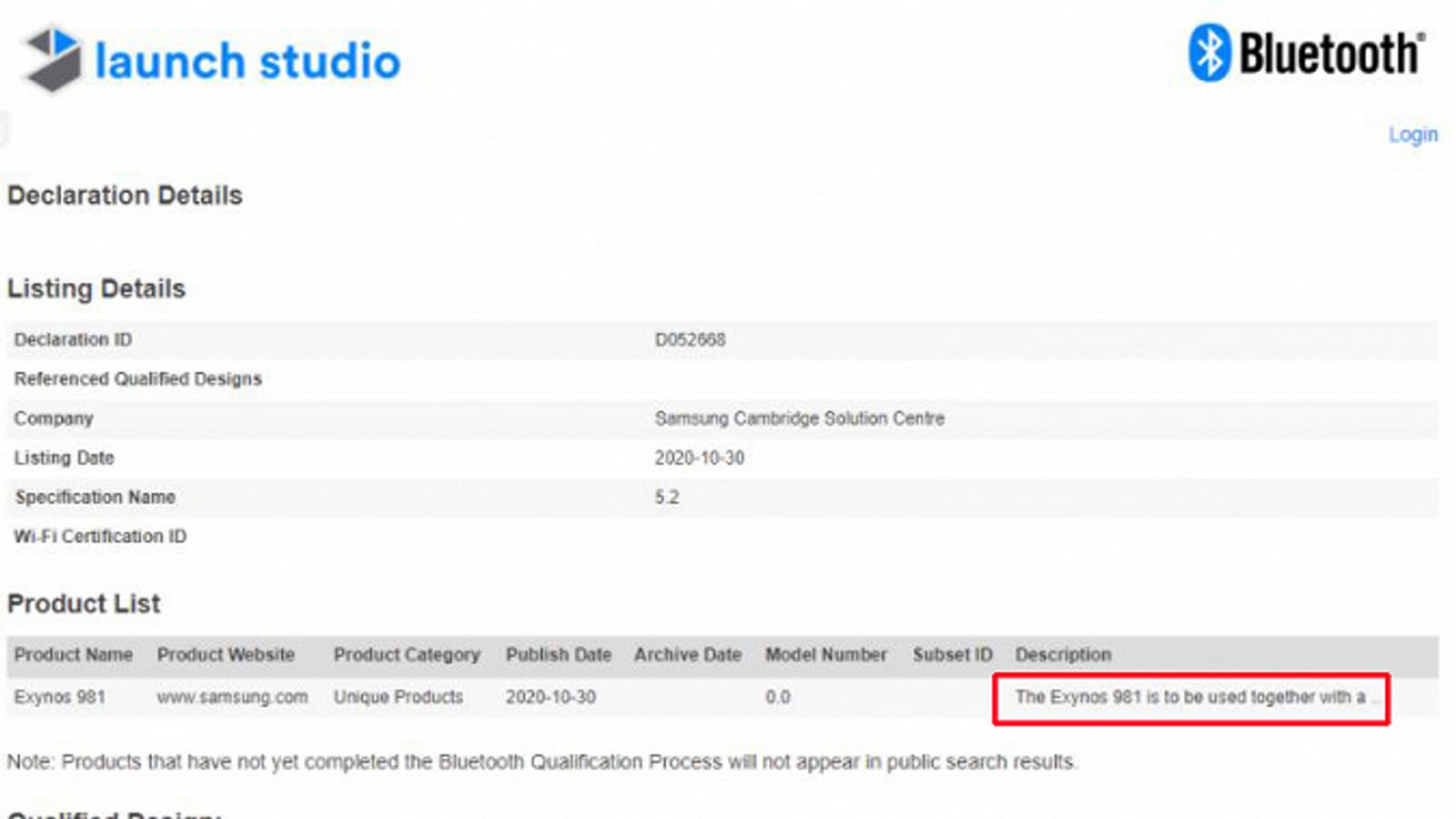Click the Product Category column header
The height and width of the screenshot is (819, 1456).
pyautogui.click(x=406, y=654)
